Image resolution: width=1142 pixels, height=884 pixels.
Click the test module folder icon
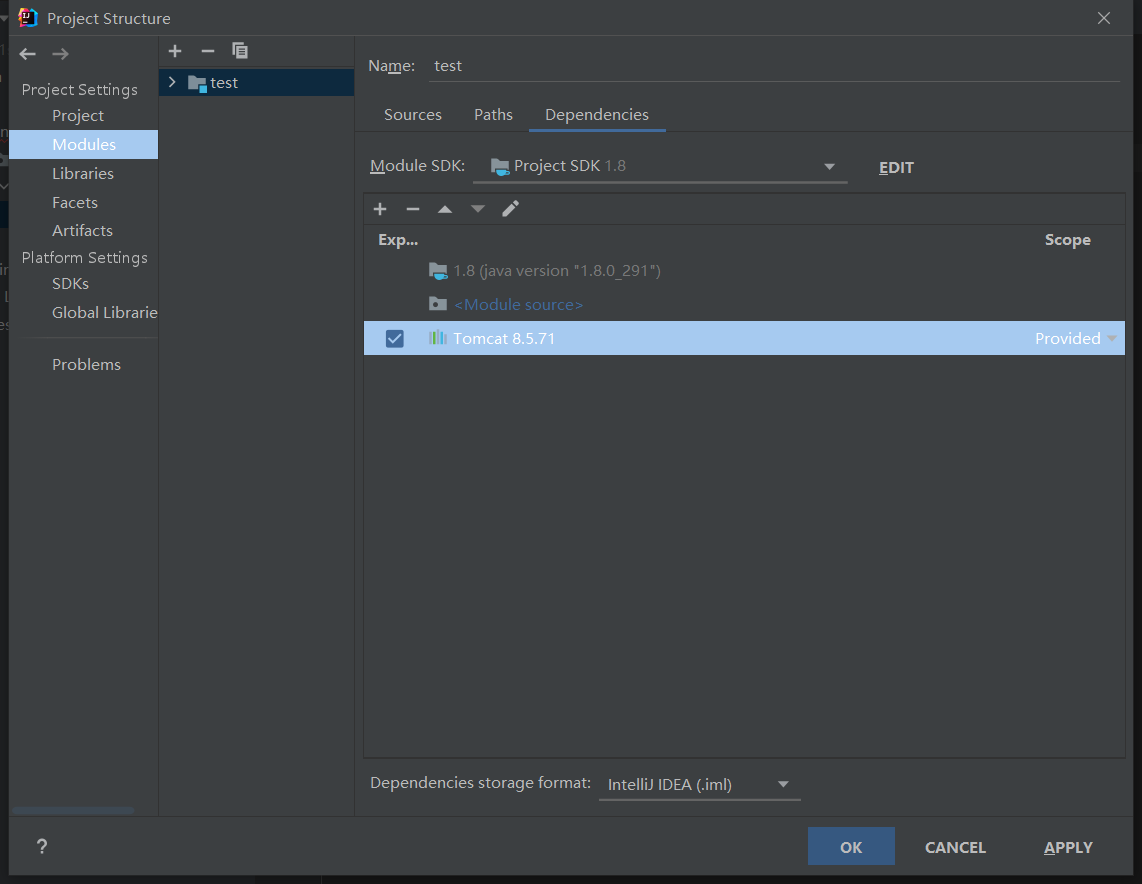[197, 84]
